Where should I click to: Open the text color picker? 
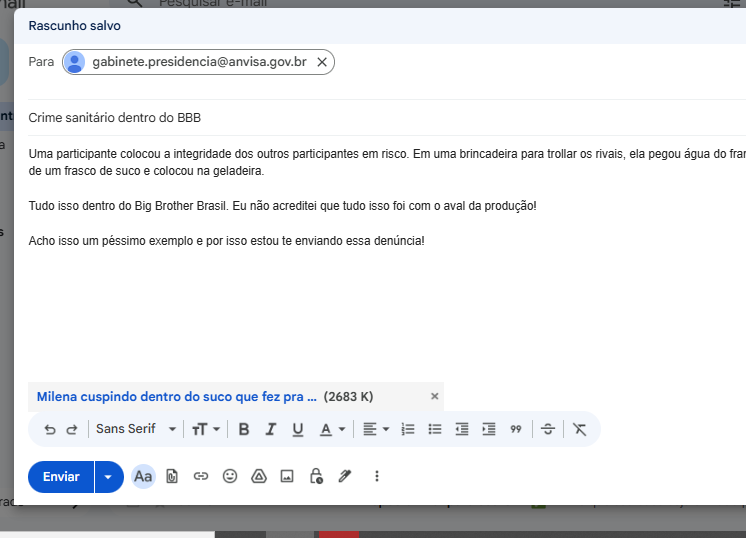pos(332,430)
